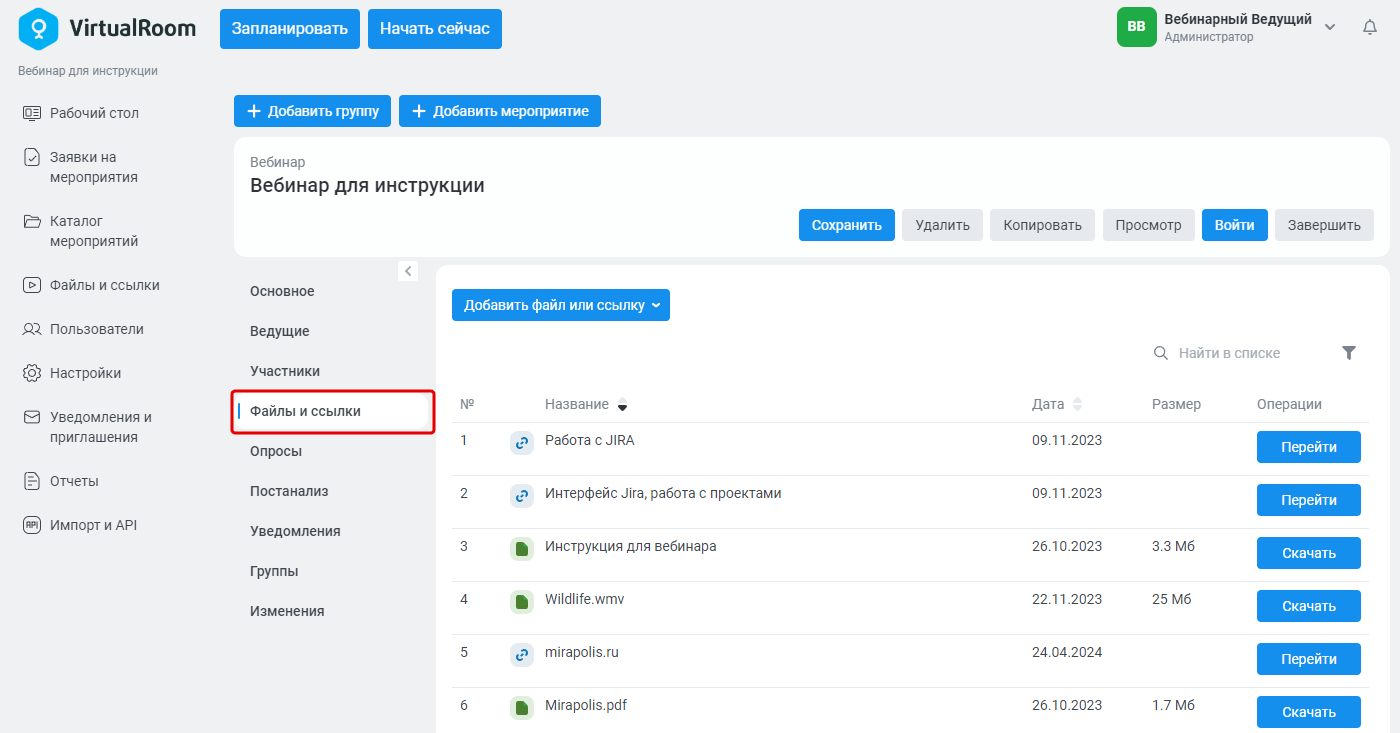This screenshot has height=733, width=1400.
Task: Click the Уведомления и приглашения envelope icon
Action: point(32,417)
